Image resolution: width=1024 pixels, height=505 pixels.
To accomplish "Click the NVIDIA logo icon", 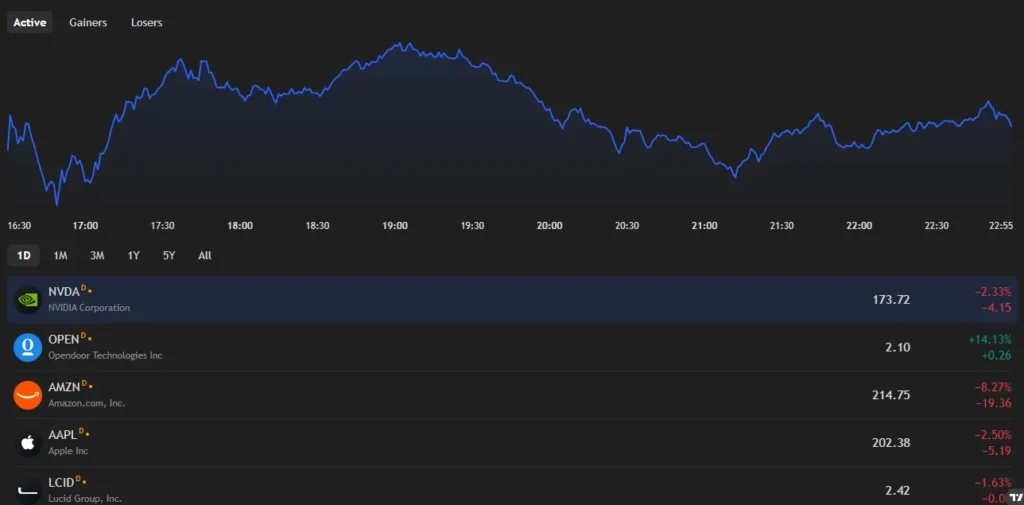I will tap(27, 299).
